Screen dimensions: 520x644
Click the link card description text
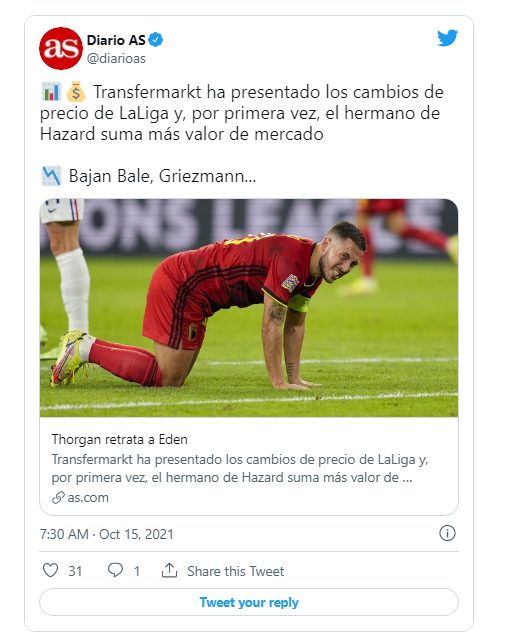pyautogui.click(x=240, y=468)
